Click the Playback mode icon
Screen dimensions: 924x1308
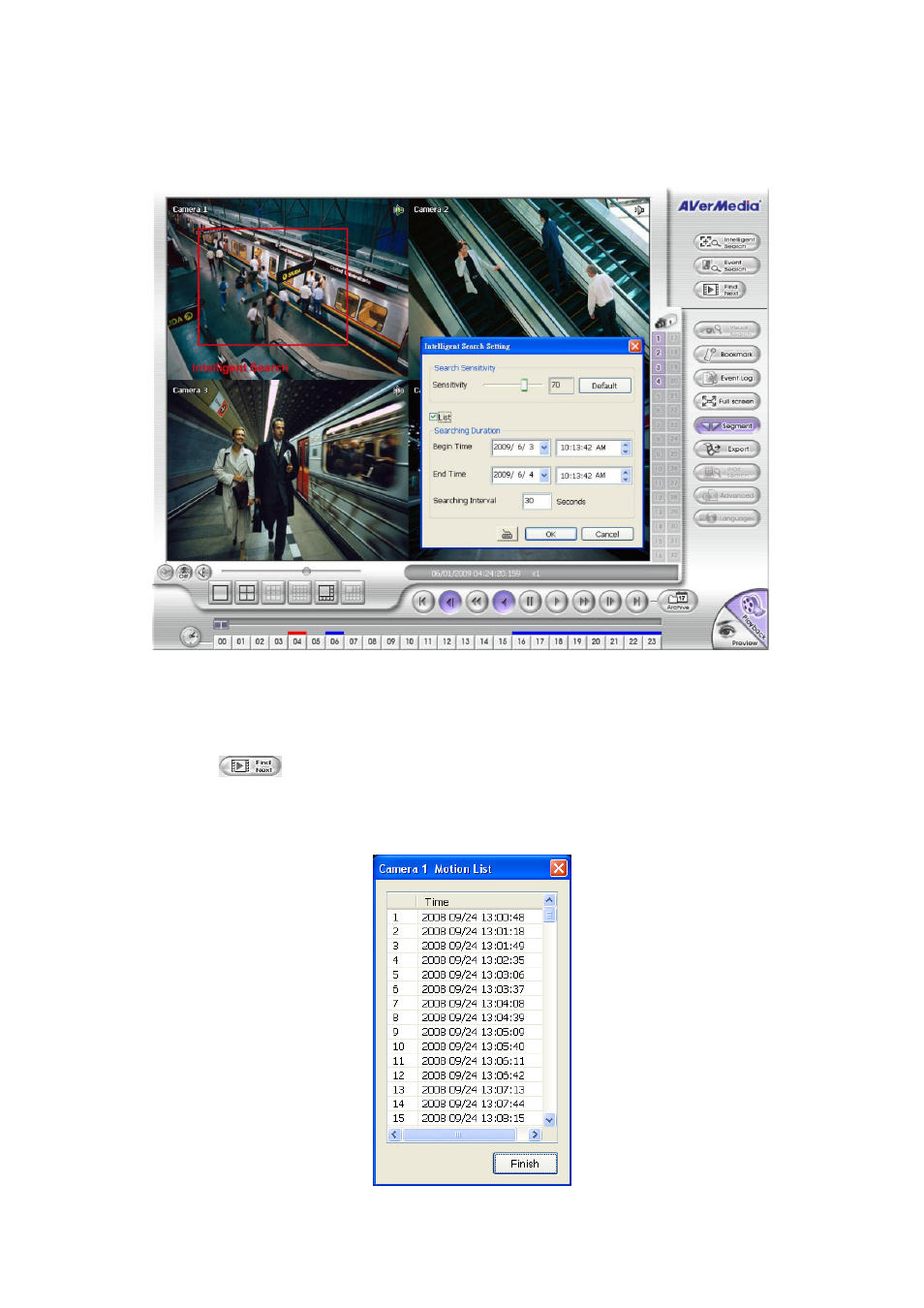[755, 609]
